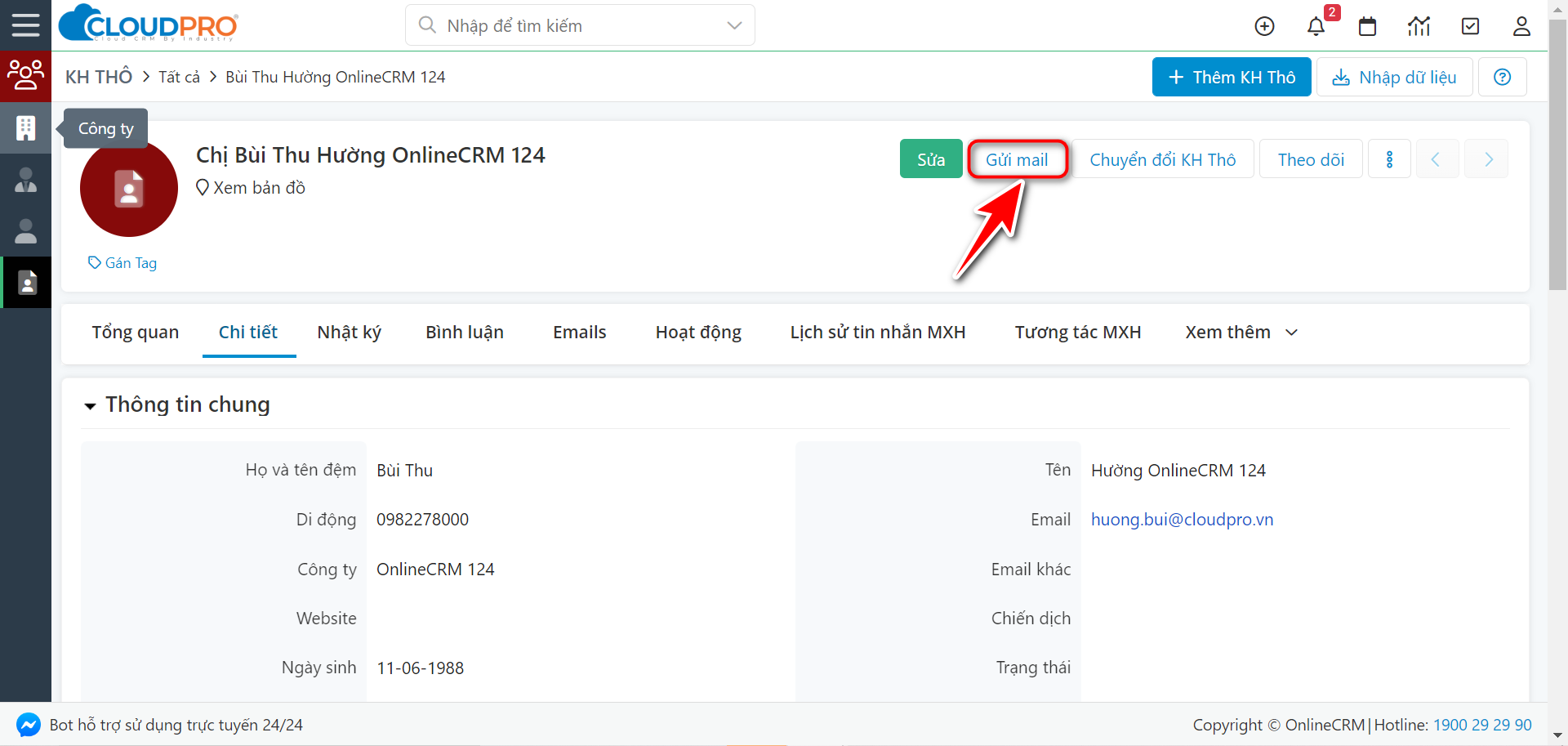This screenshot has width=1568, height=746.
Task: Collapse the Thông tin chung section
Action: 90,406
